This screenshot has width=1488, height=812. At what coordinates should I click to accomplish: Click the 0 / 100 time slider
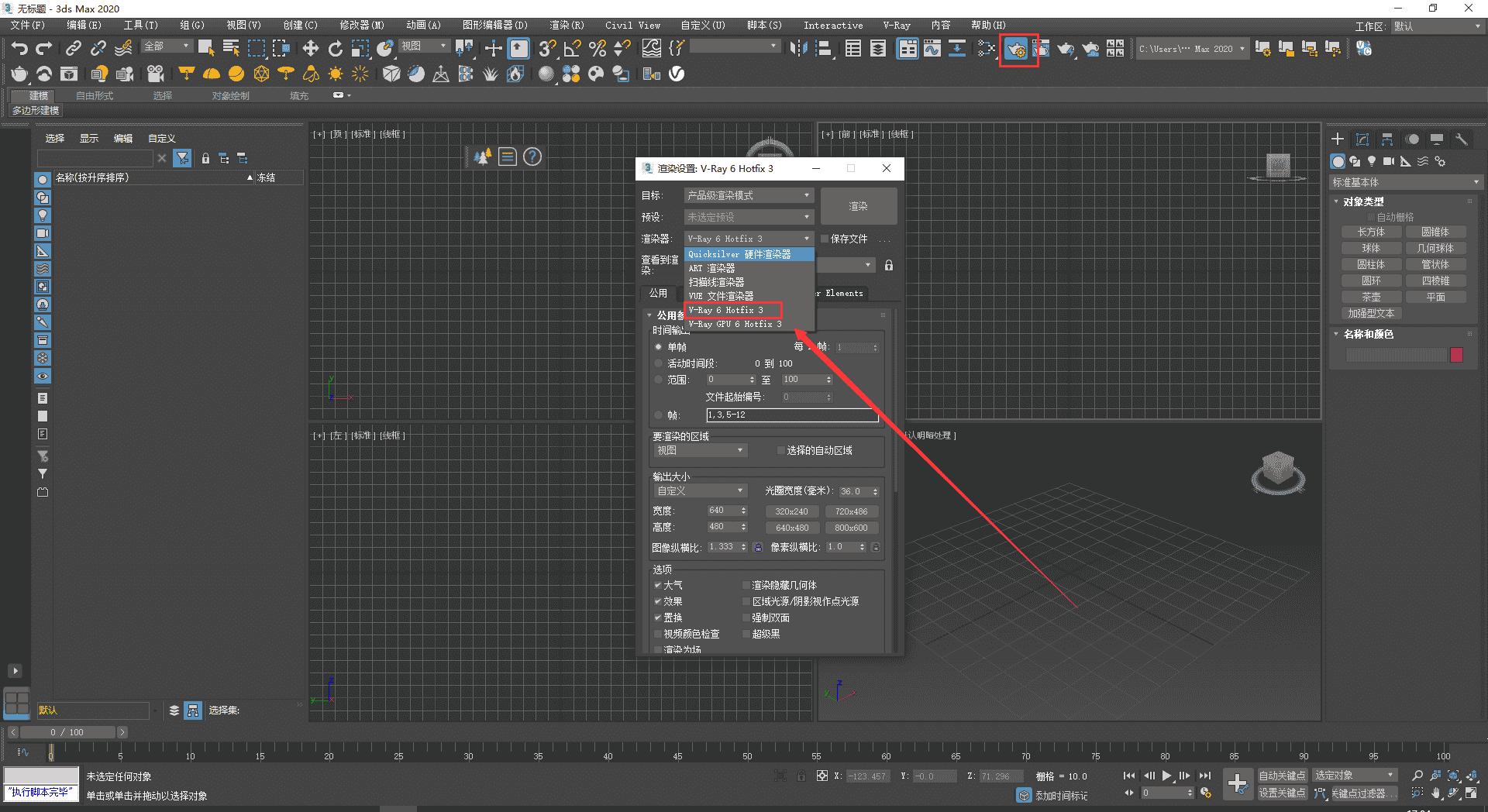[67, 732]
